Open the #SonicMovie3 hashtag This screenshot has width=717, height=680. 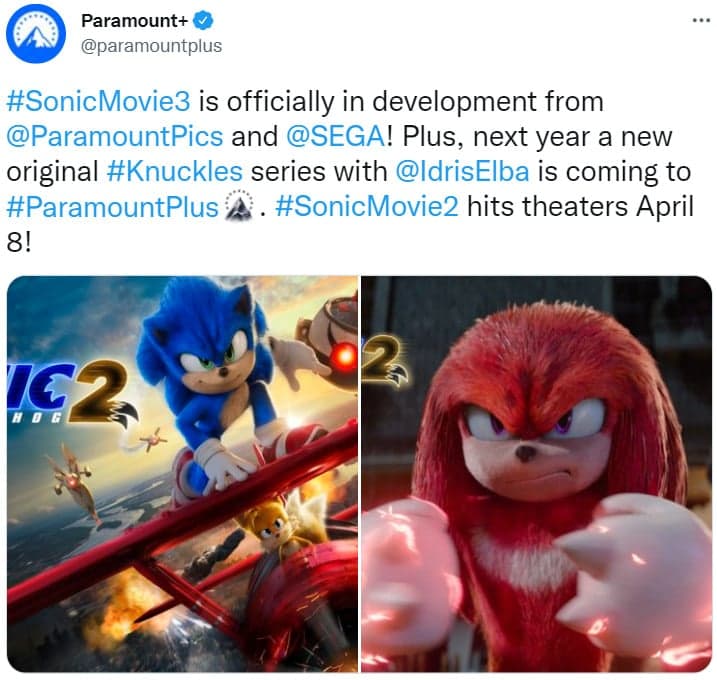tap(98, 101)
